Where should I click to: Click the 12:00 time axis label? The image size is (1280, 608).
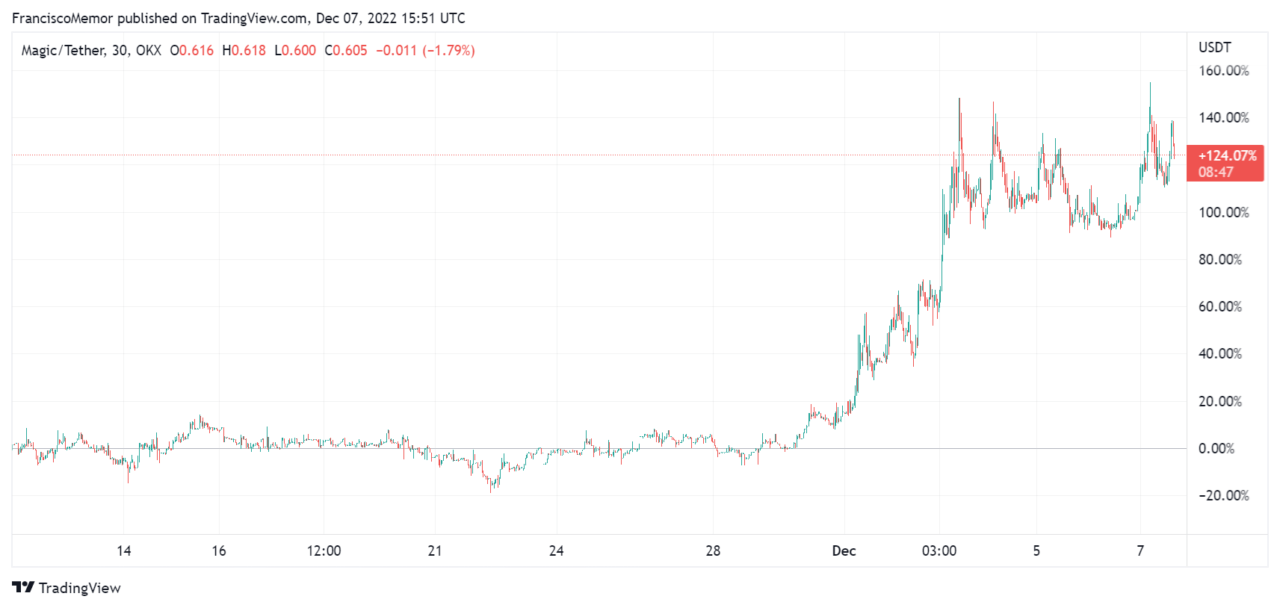[x=324, y=551]
